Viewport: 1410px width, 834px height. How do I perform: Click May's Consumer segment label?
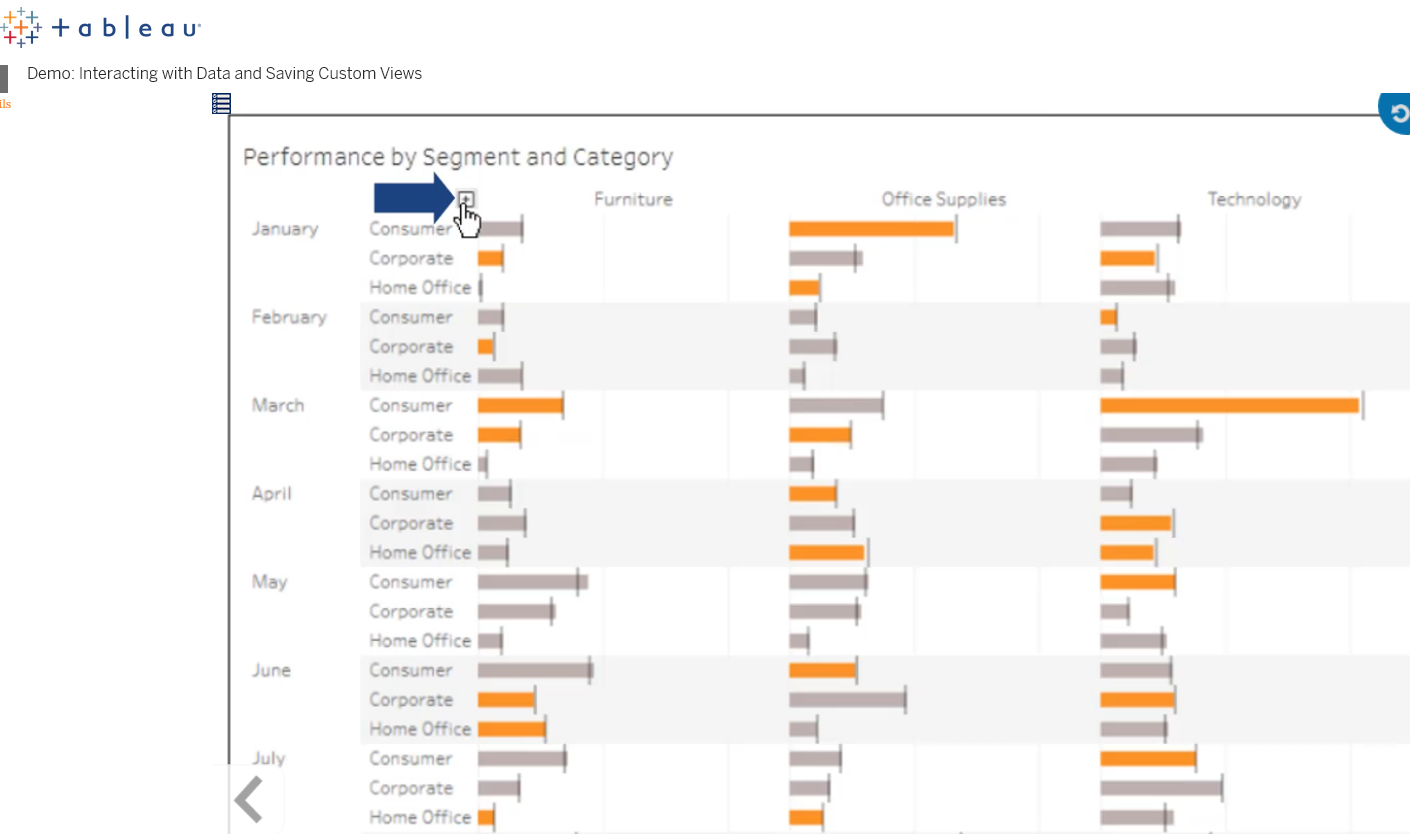411,582
